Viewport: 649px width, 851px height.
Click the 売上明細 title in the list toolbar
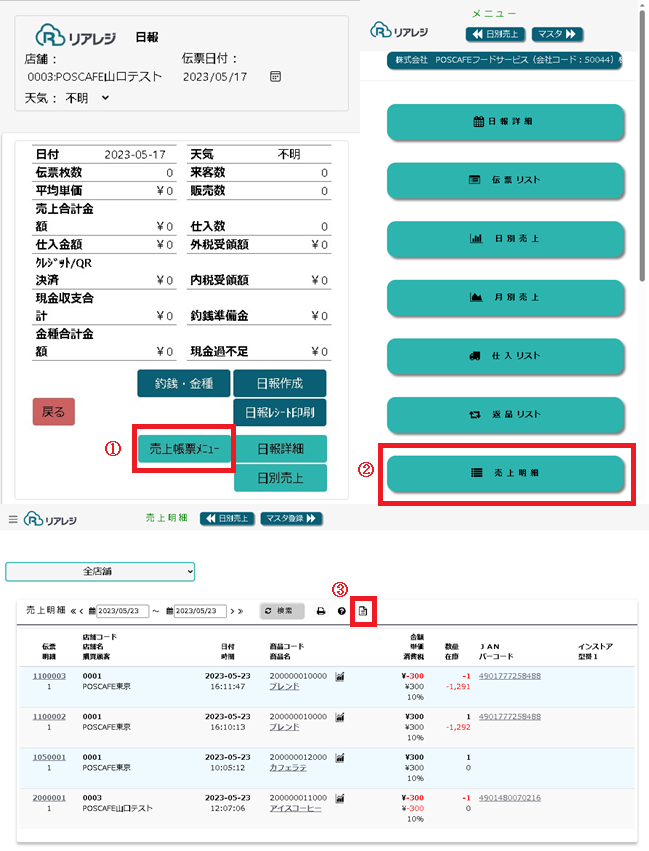[x=46, y=611]
